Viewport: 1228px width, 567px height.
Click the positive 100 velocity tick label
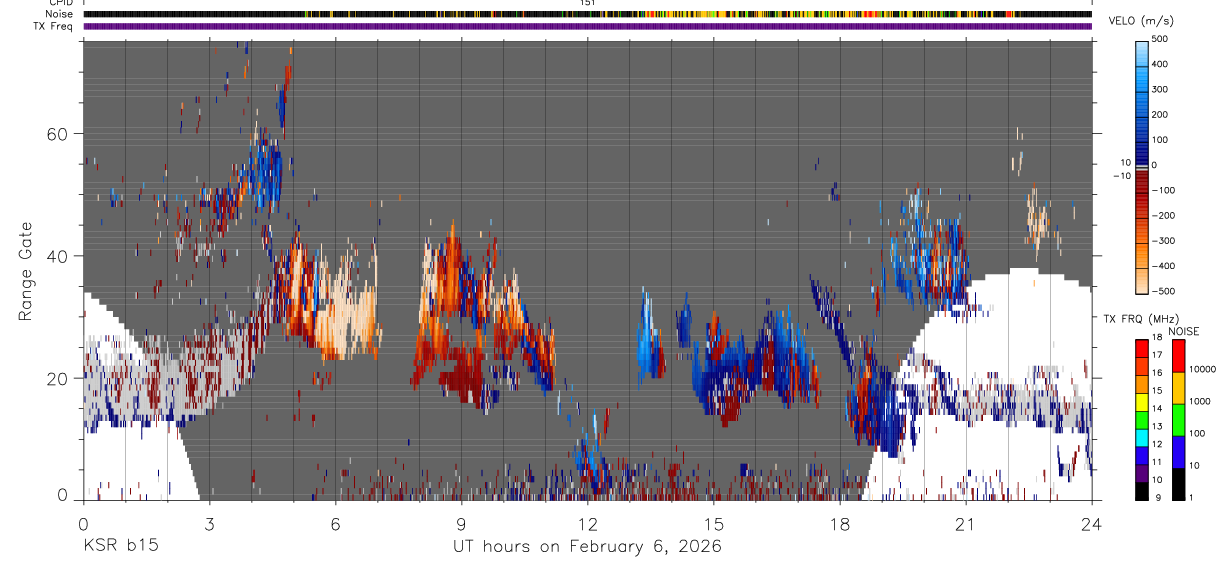(x=1161, y=140)
